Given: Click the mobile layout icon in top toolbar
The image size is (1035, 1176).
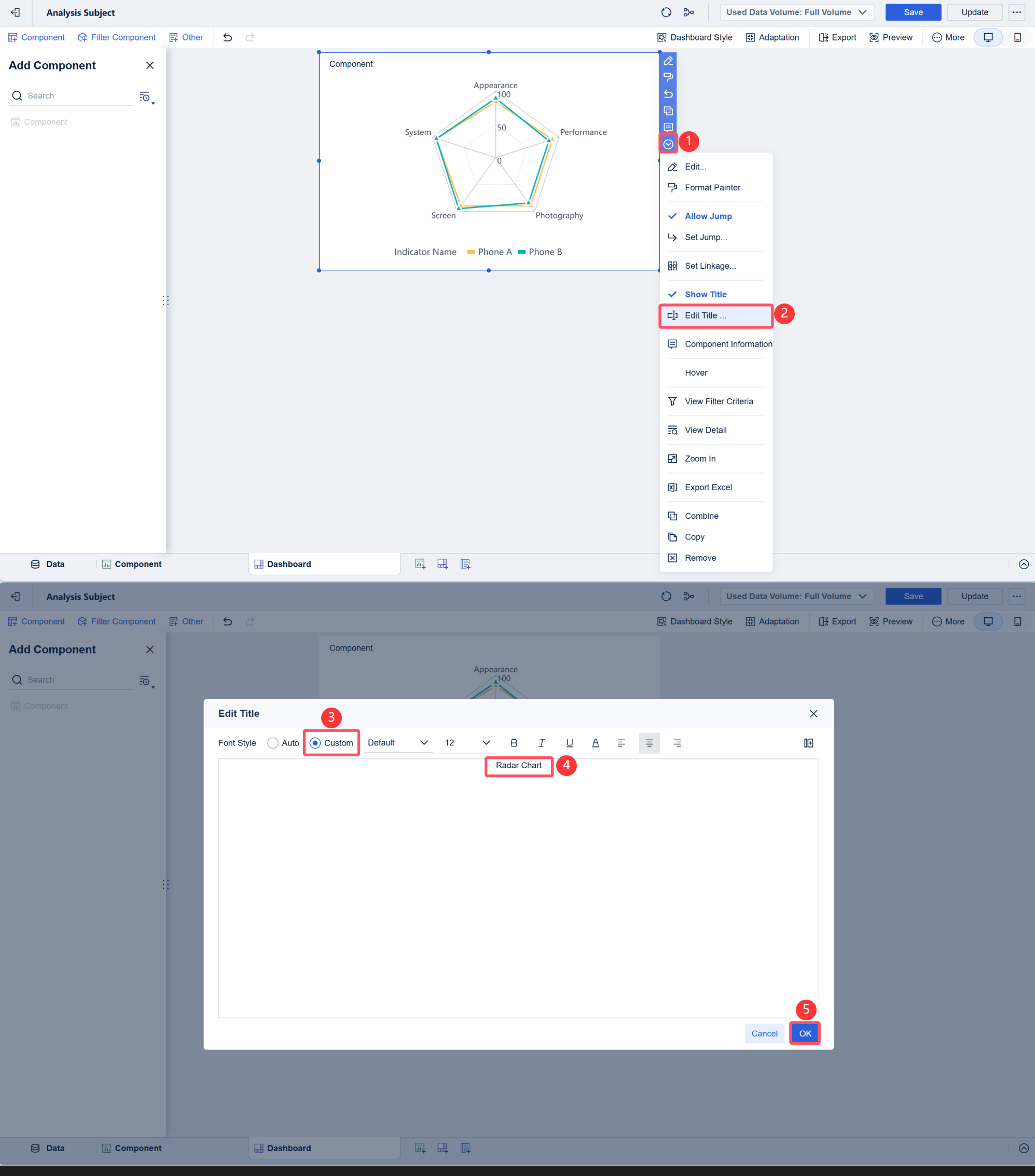Looking at the screenshot, I should coord(1017,37).
